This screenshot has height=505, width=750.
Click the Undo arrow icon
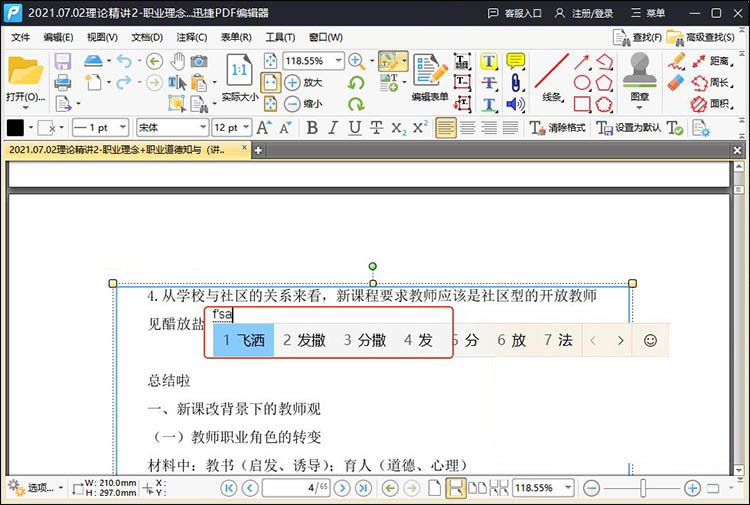pyautogui.click(x=124, y=61)
